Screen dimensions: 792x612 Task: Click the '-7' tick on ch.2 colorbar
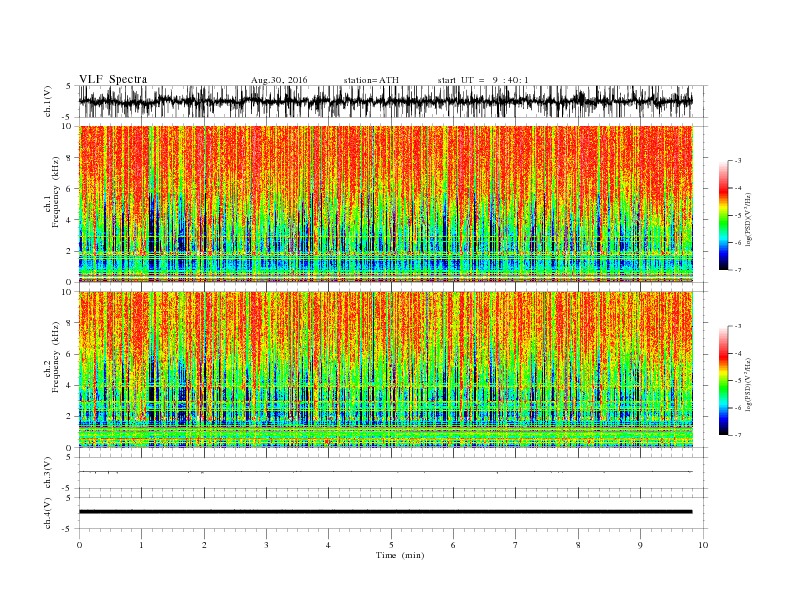[738, 435]
